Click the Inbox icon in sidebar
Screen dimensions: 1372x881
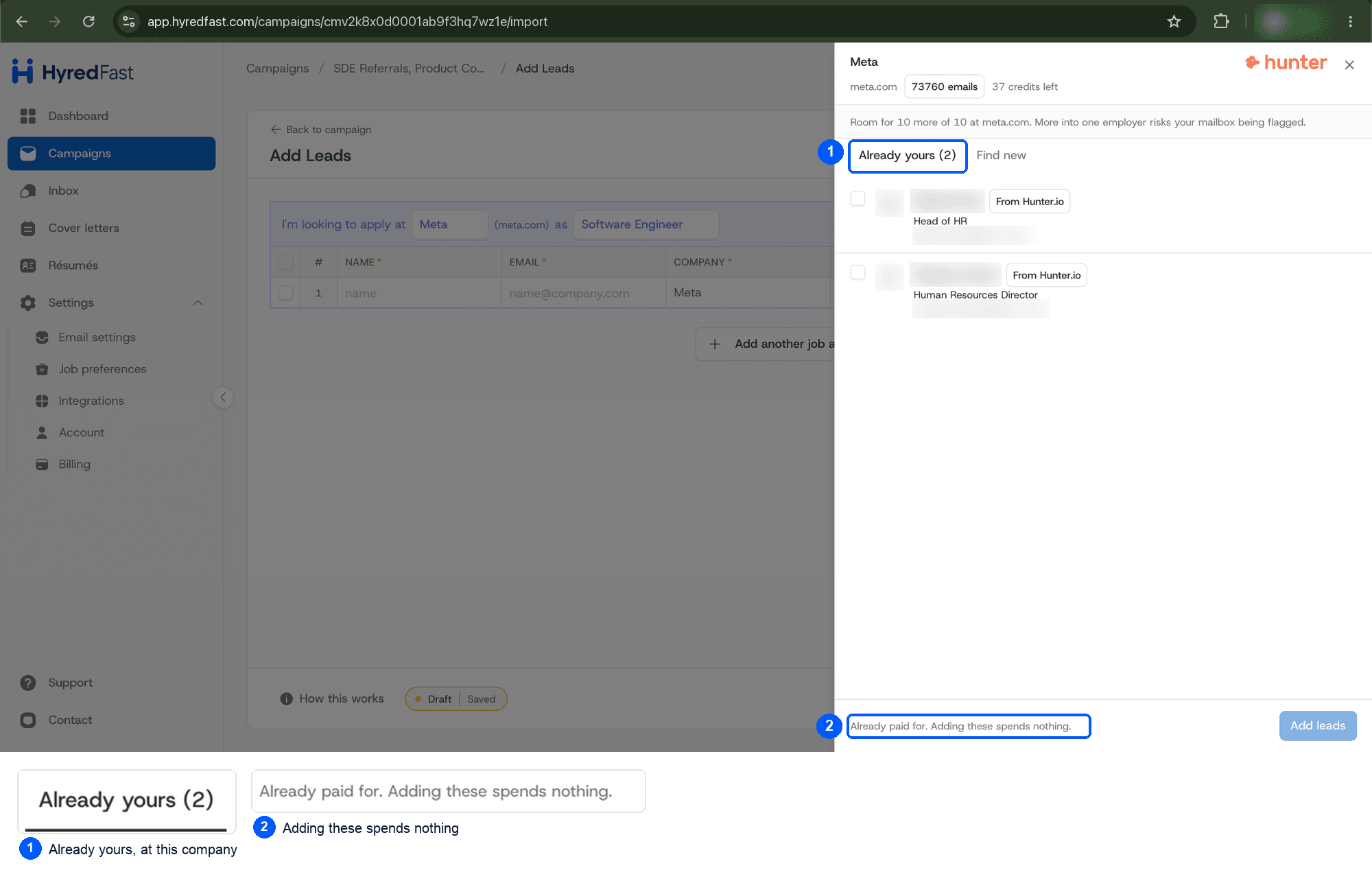28,191
